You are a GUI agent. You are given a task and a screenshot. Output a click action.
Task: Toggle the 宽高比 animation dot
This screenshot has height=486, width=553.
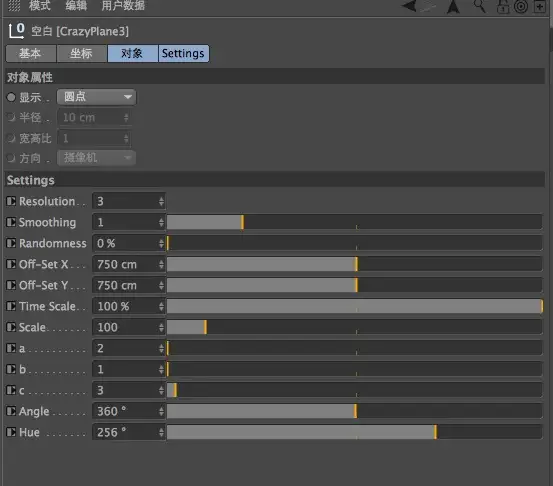tap(11, 138)
